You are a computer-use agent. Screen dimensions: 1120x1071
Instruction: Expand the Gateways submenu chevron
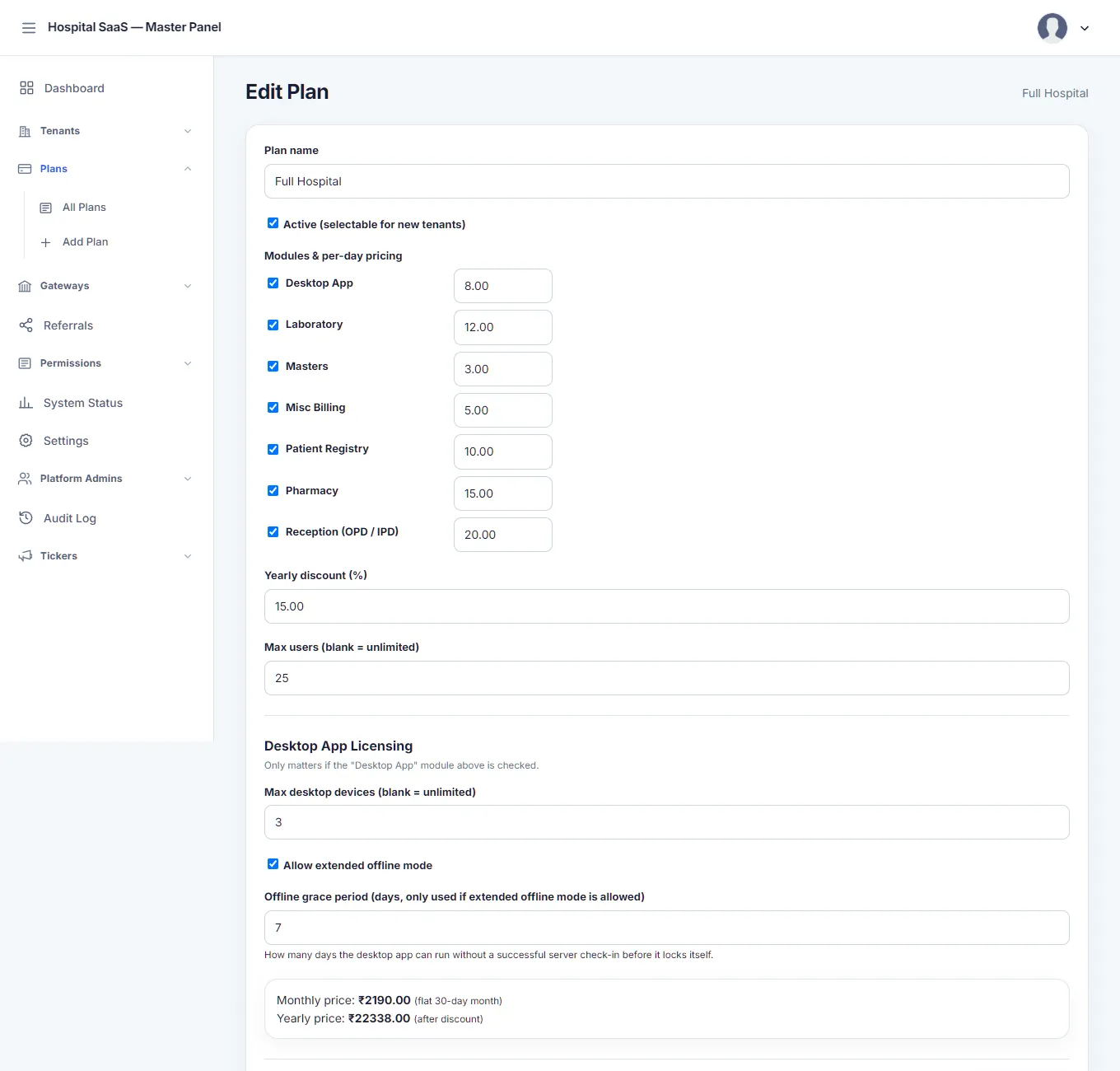pyautogui.click(x=188, y=286)
